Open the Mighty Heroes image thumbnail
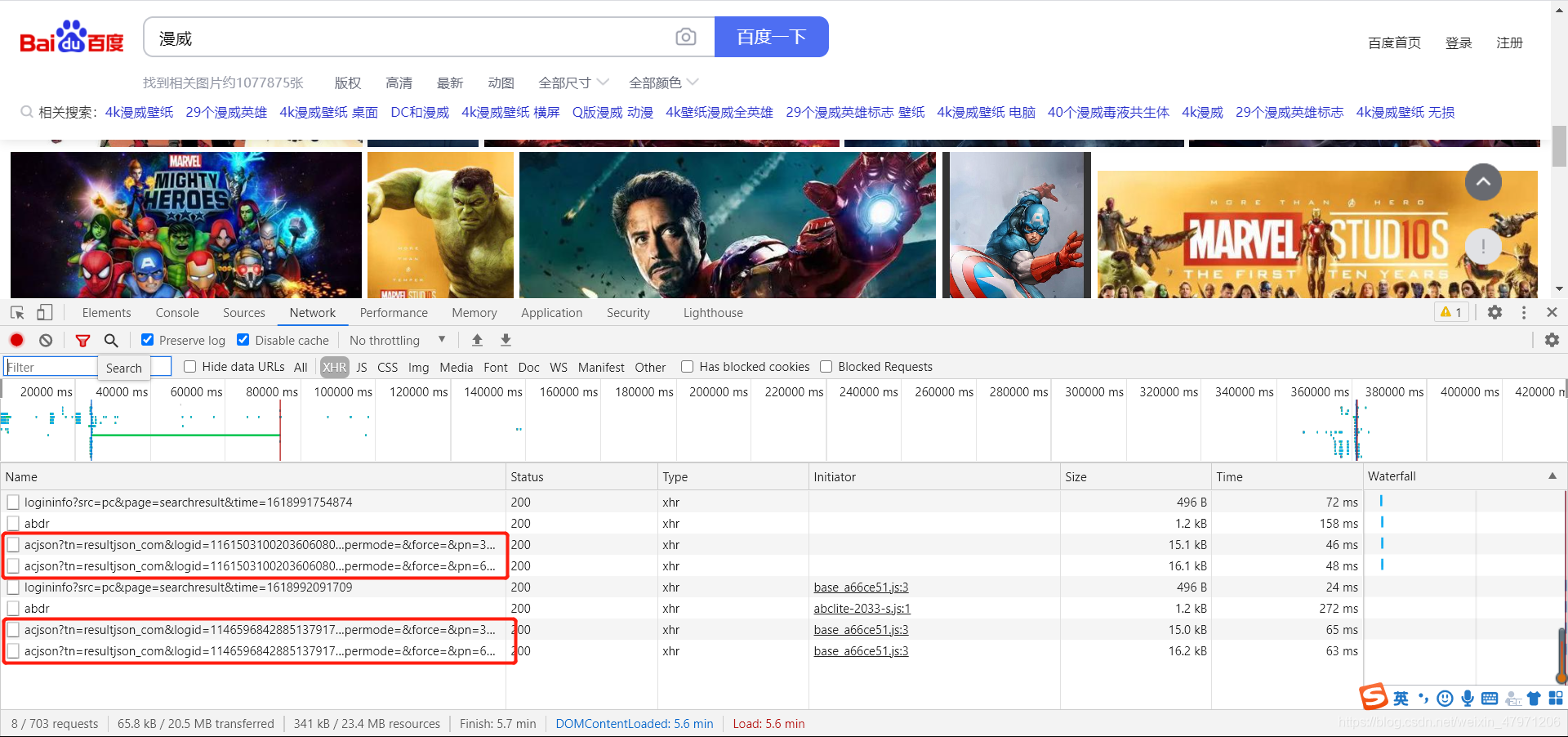The image size is (1568, 737). point(186,225)
